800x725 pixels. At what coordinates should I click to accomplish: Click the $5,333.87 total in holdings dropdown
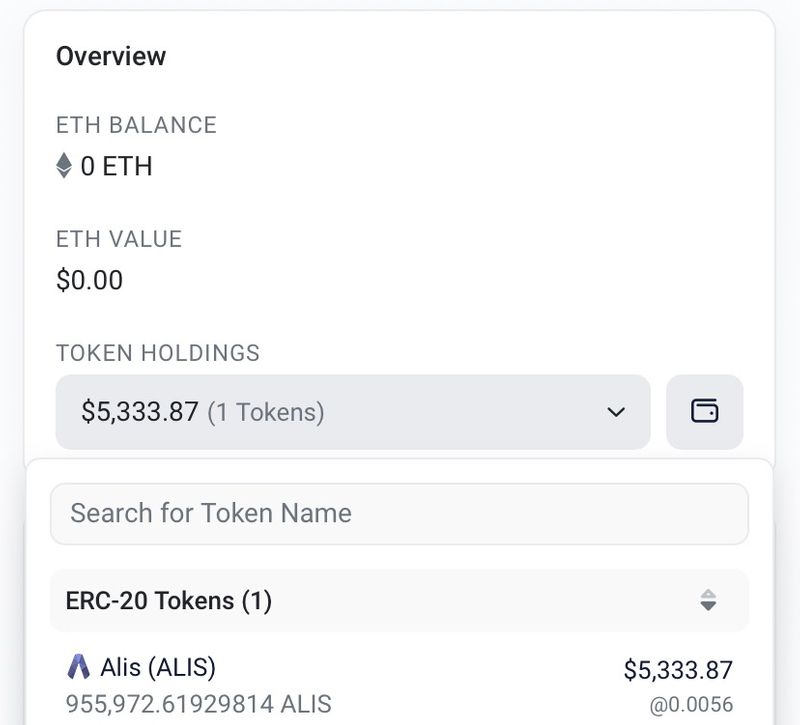139,412
